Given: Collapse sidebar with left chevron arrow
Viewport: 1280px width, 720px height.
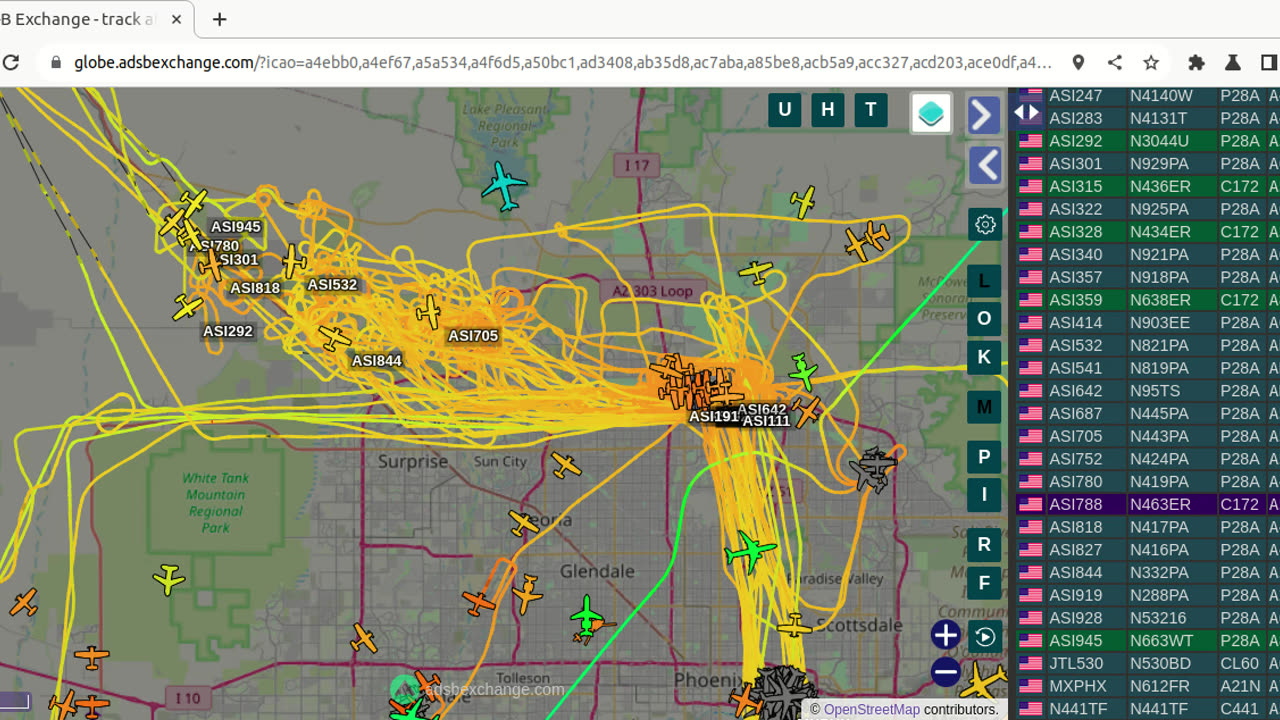Looking at the screenshot, I should (984, 165).
